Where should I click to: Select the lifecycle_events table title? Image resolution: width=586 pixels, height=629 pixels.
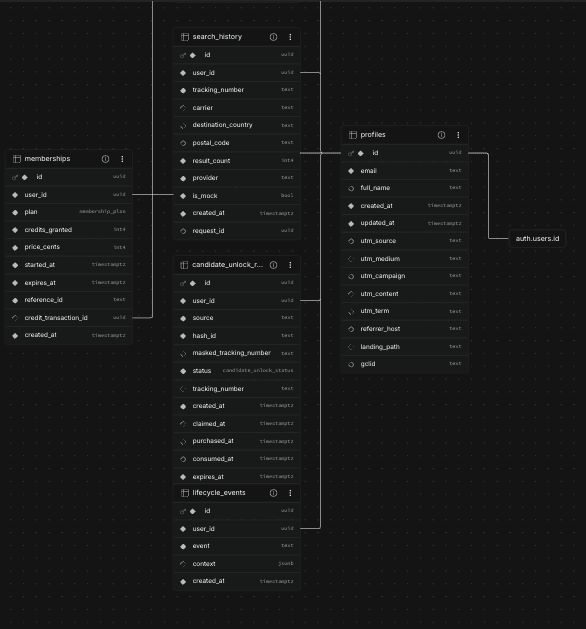[x=219, y=493]
